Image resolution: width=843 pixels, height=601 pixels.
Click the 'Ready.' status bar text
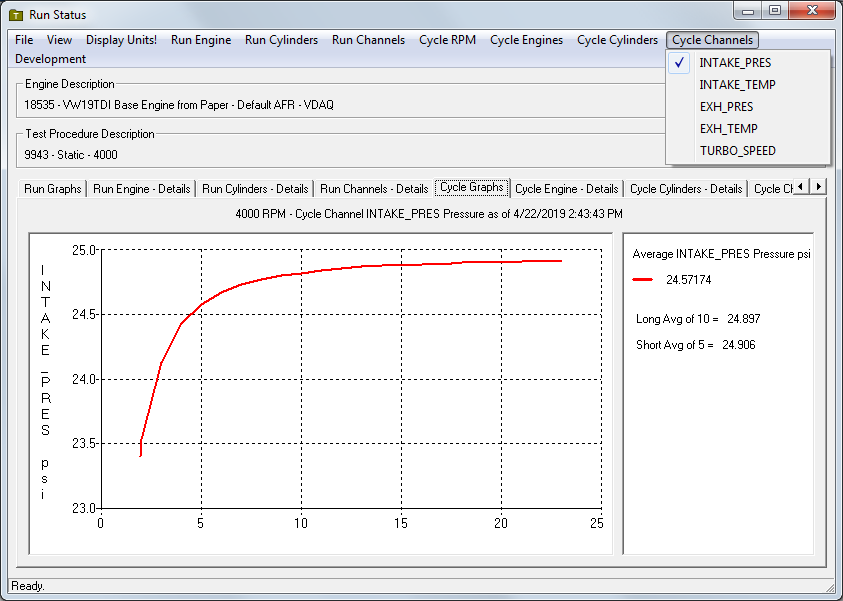pyautogui.click(x=28, y=586)
